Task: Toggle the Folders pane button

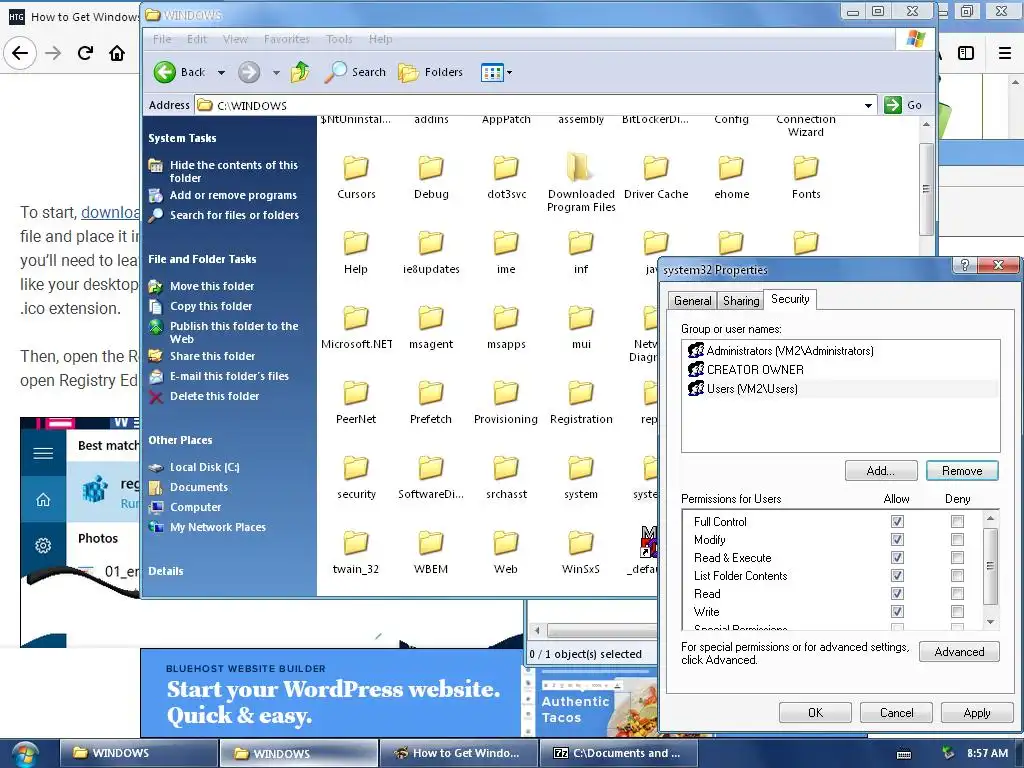Action: click(430, 72)
